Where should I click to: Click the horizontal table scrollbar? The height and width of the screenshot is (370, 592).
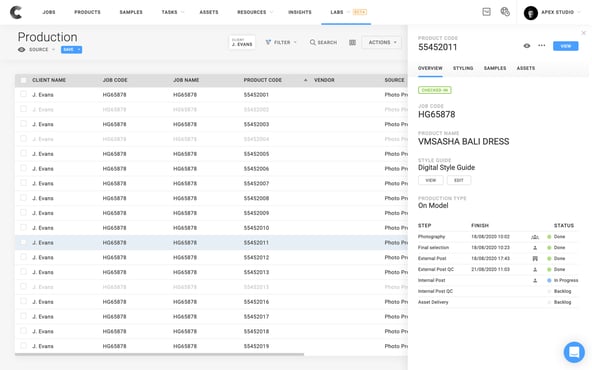pyautogui.click(x=159, y=354)
